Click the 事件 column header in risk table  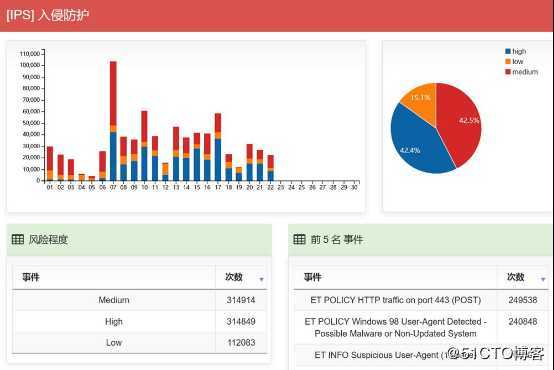pyautogui.click(x=31, y=277)
